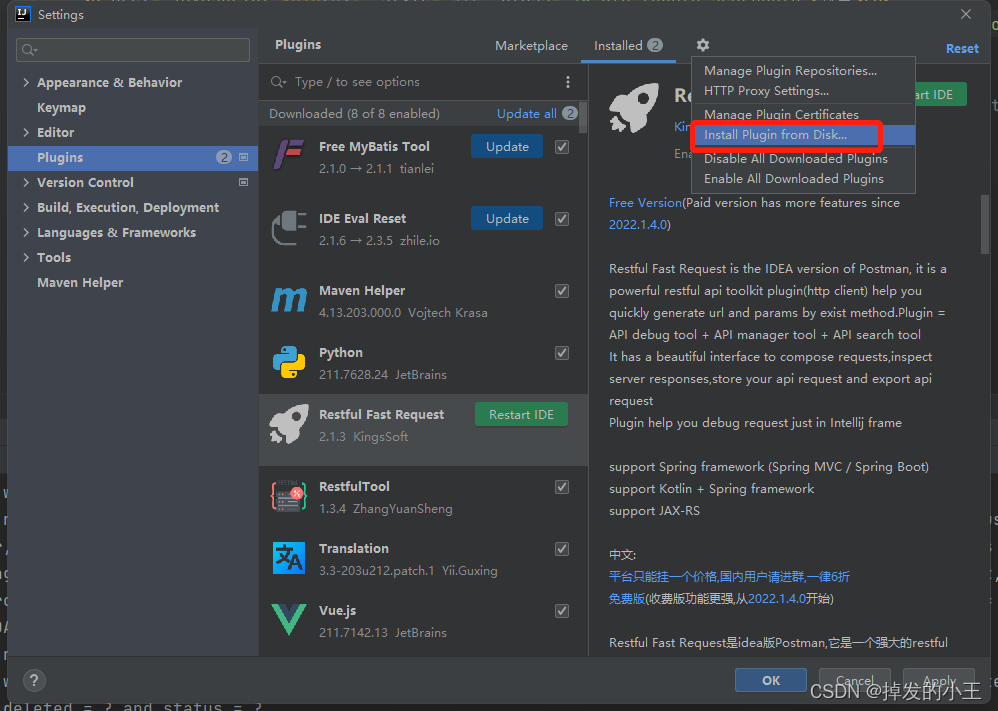Disable the Vue.js plugin checkbox
The height and width of the screenshot is (711, 998).
click(x=562, y=611)
